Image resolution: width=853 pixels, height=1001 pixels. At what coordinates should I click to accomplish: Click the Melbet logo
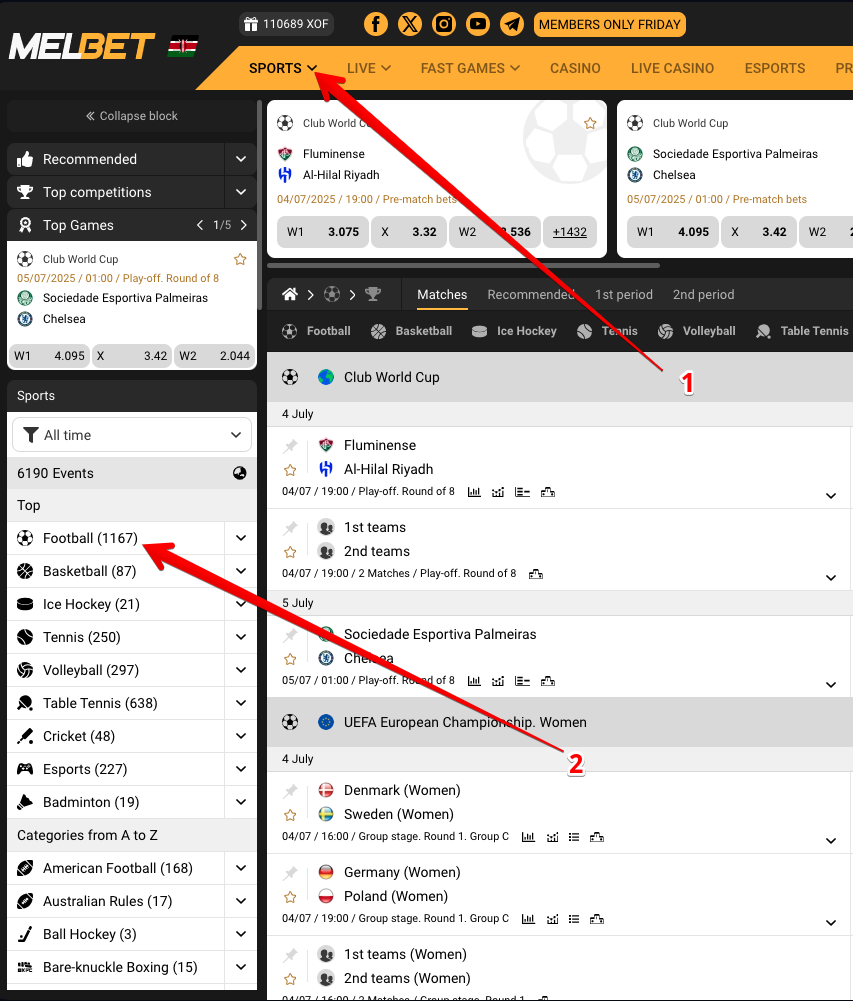click(81, 46)
